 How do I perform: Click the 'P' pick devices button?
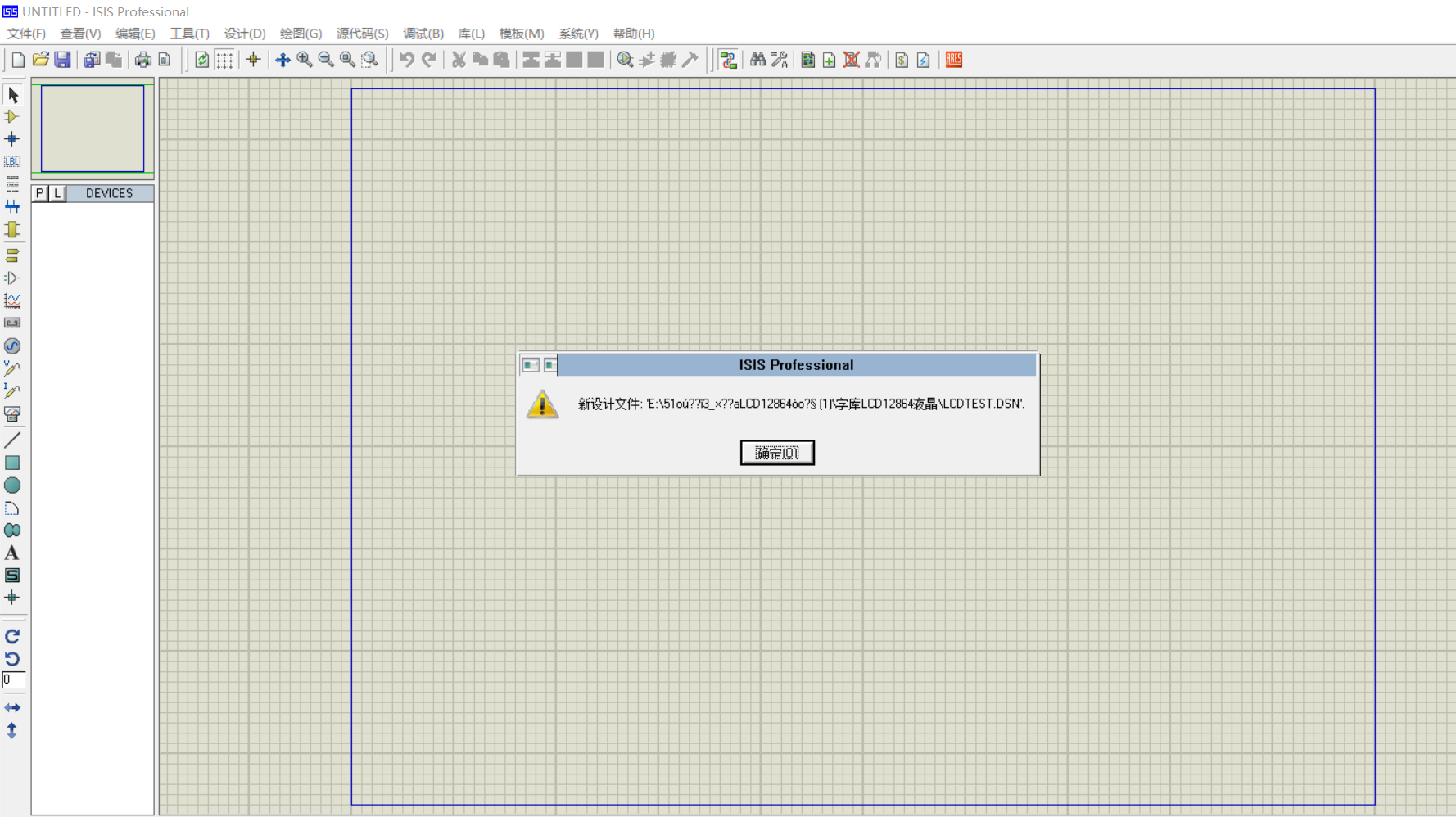click(40, 193)
